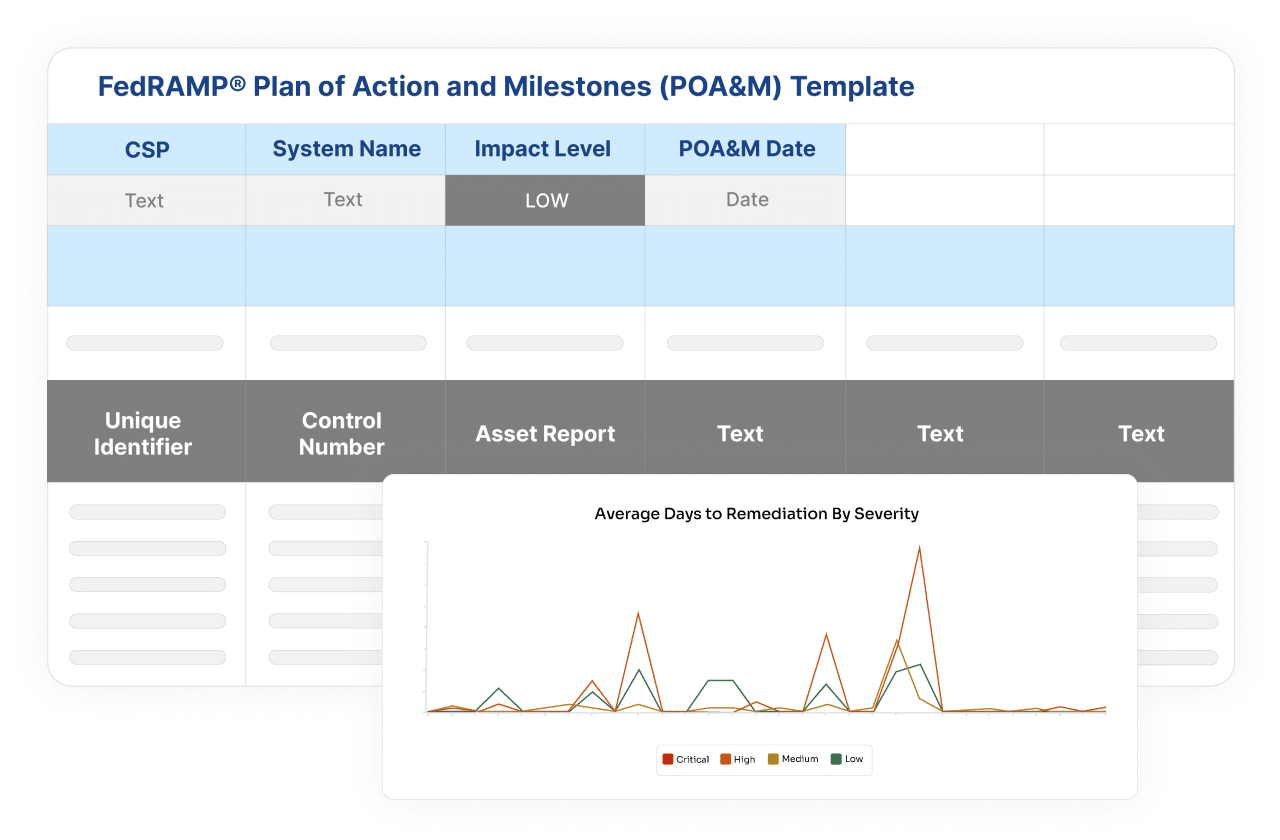1280x840 pixels.
Task: Select the CSP column header
Action: point(147,150)
